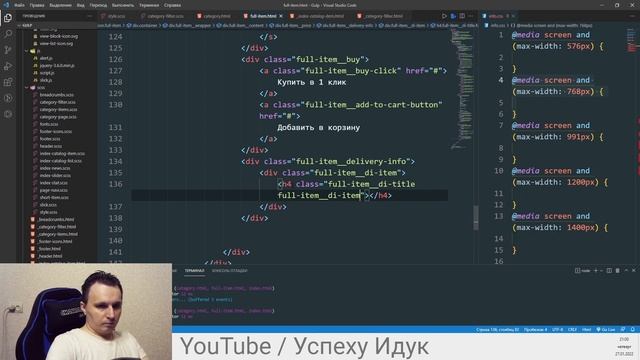This screenshot has width=640, height=360.
Task: Open the Run and Debug view
Action: click(x=8, y=66)
